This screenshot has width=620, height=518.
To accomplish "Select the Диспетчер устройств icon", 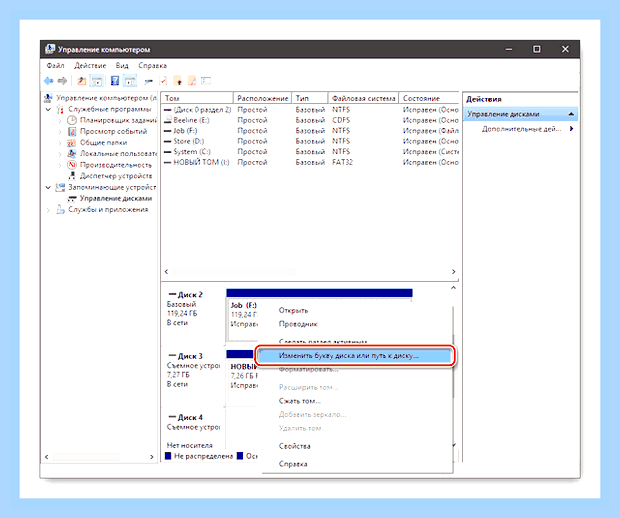I will tap(72, 176).
